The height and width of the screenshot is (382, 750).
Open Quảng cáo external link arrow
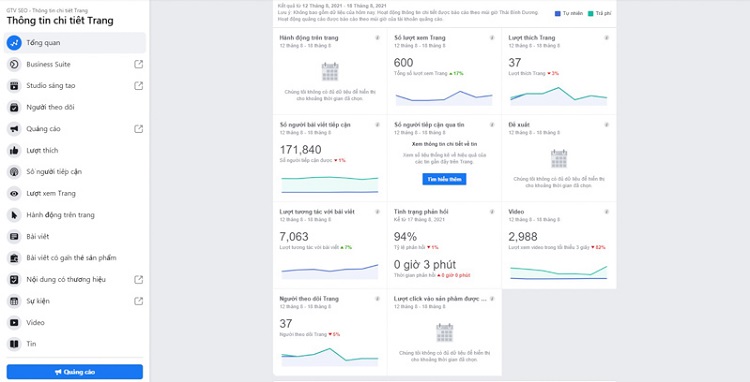138,129
